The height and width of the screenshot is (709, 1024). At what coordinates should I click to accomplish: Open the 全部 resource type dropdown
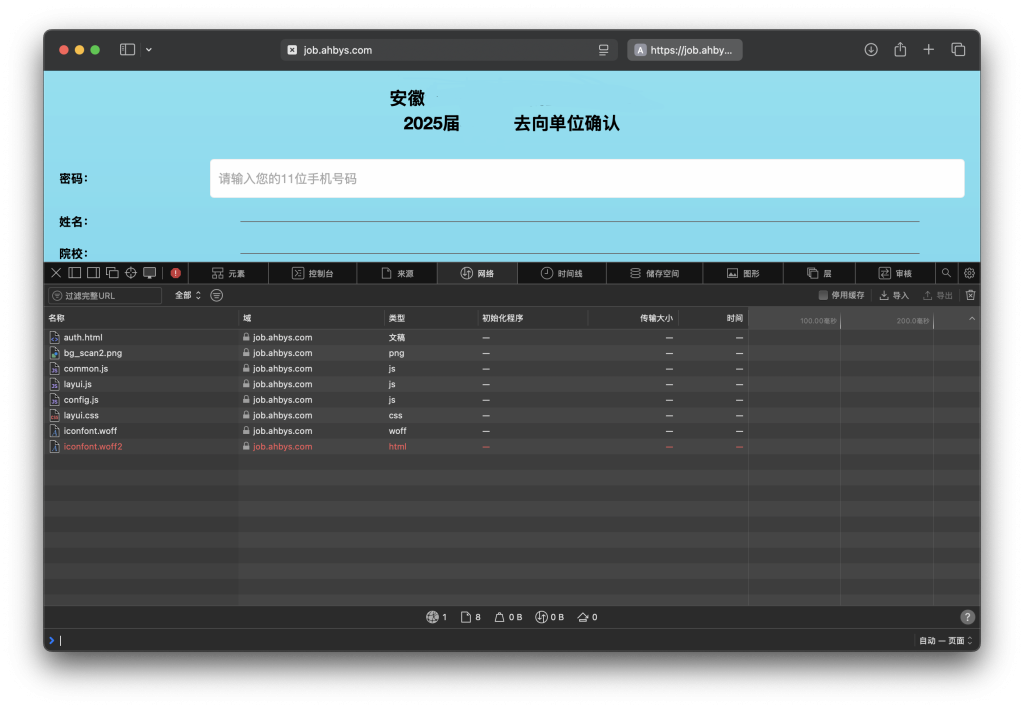188,295
